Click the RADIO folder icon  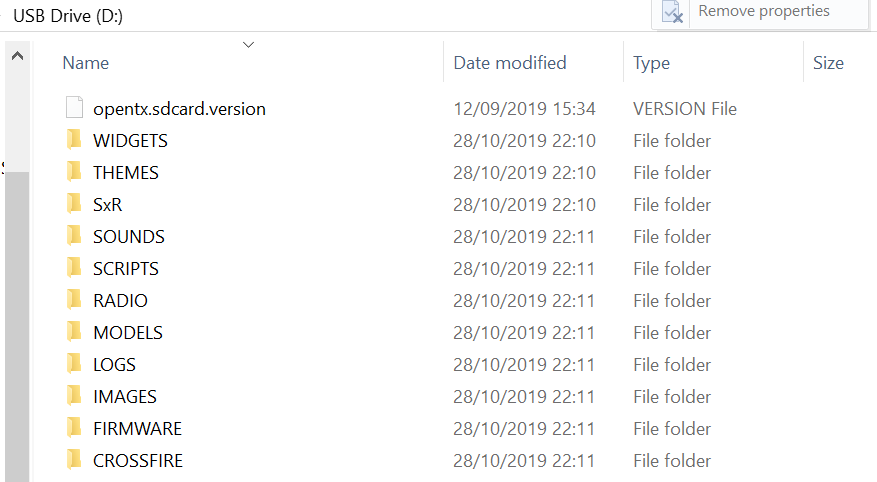click(74, 300)
